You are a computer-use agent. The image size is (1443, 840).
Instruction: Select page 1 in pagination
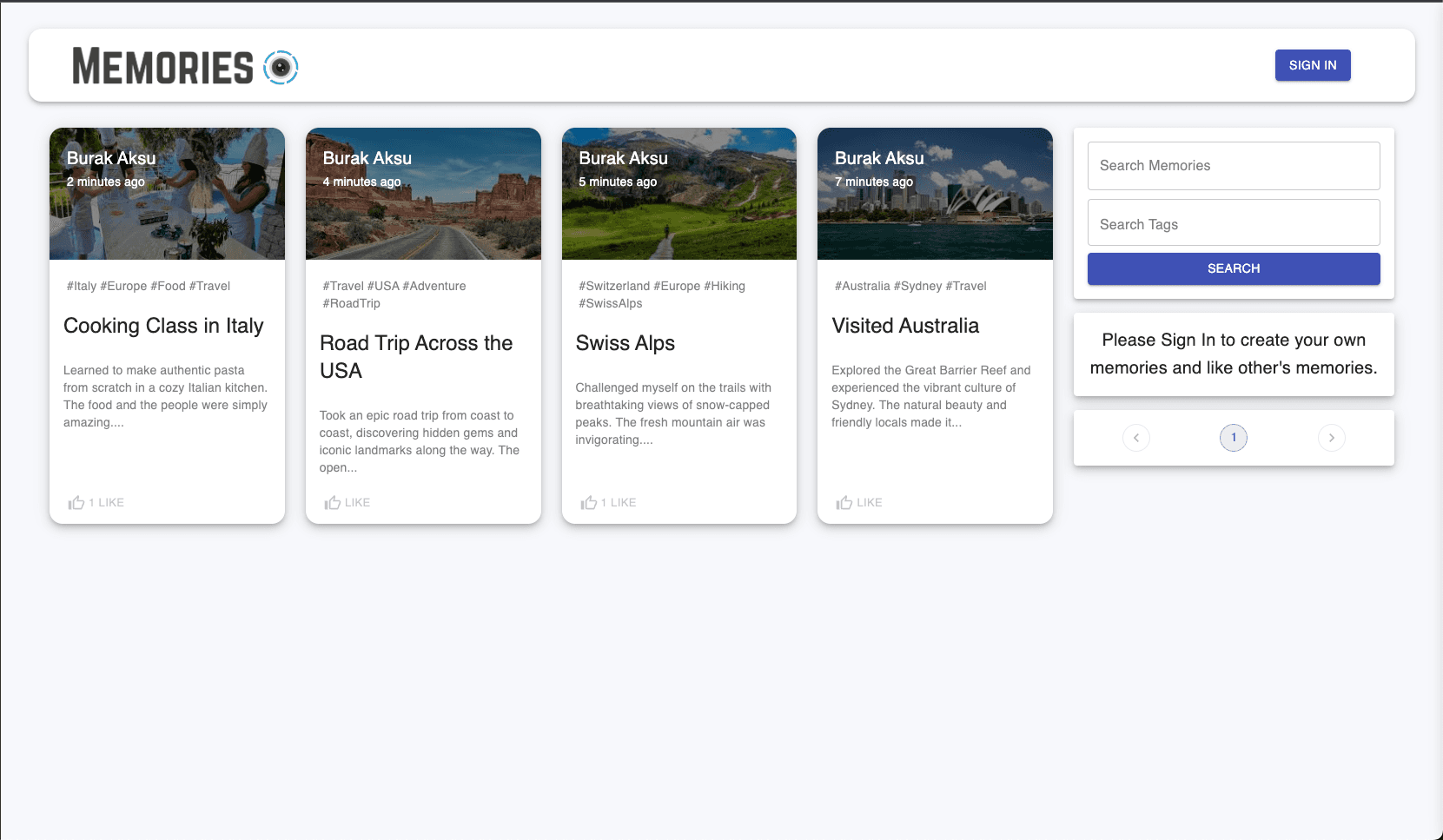1233,438
